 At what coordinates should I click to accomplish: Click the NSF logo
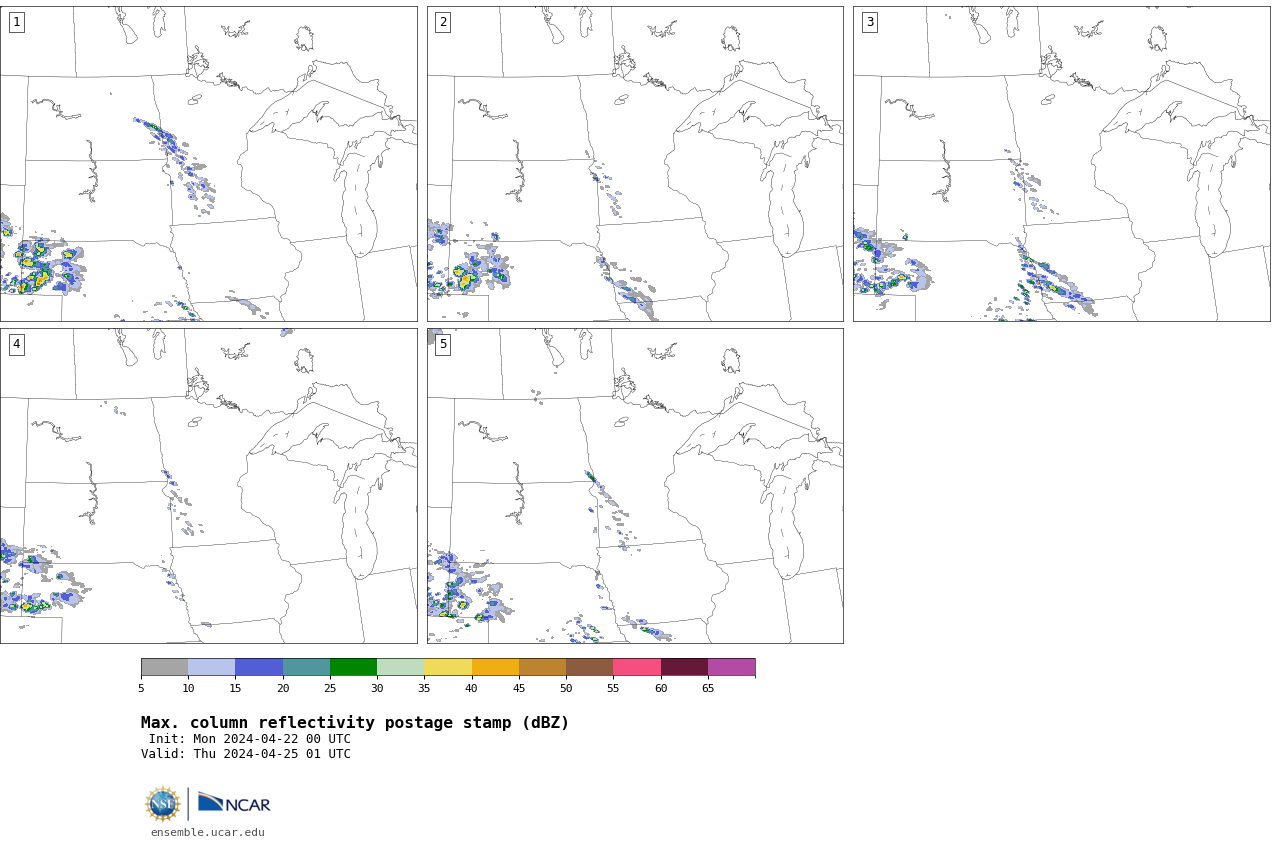click(163, 804)
